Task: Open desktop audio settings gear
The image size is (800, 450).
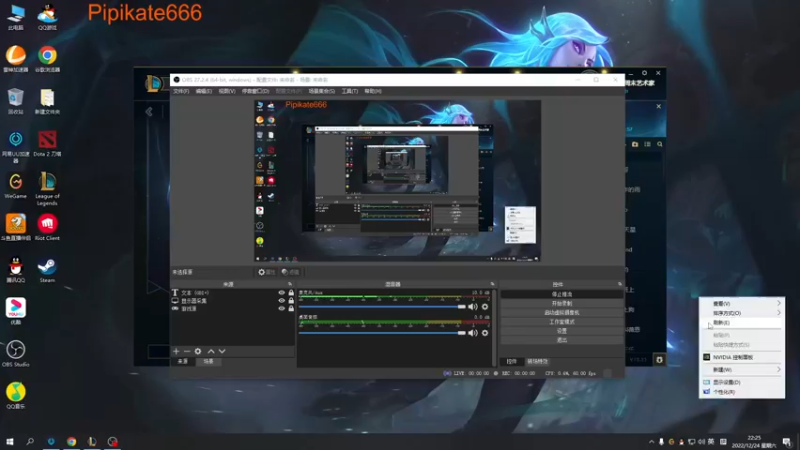Action: pyautogui.click(x=485, y=333)
